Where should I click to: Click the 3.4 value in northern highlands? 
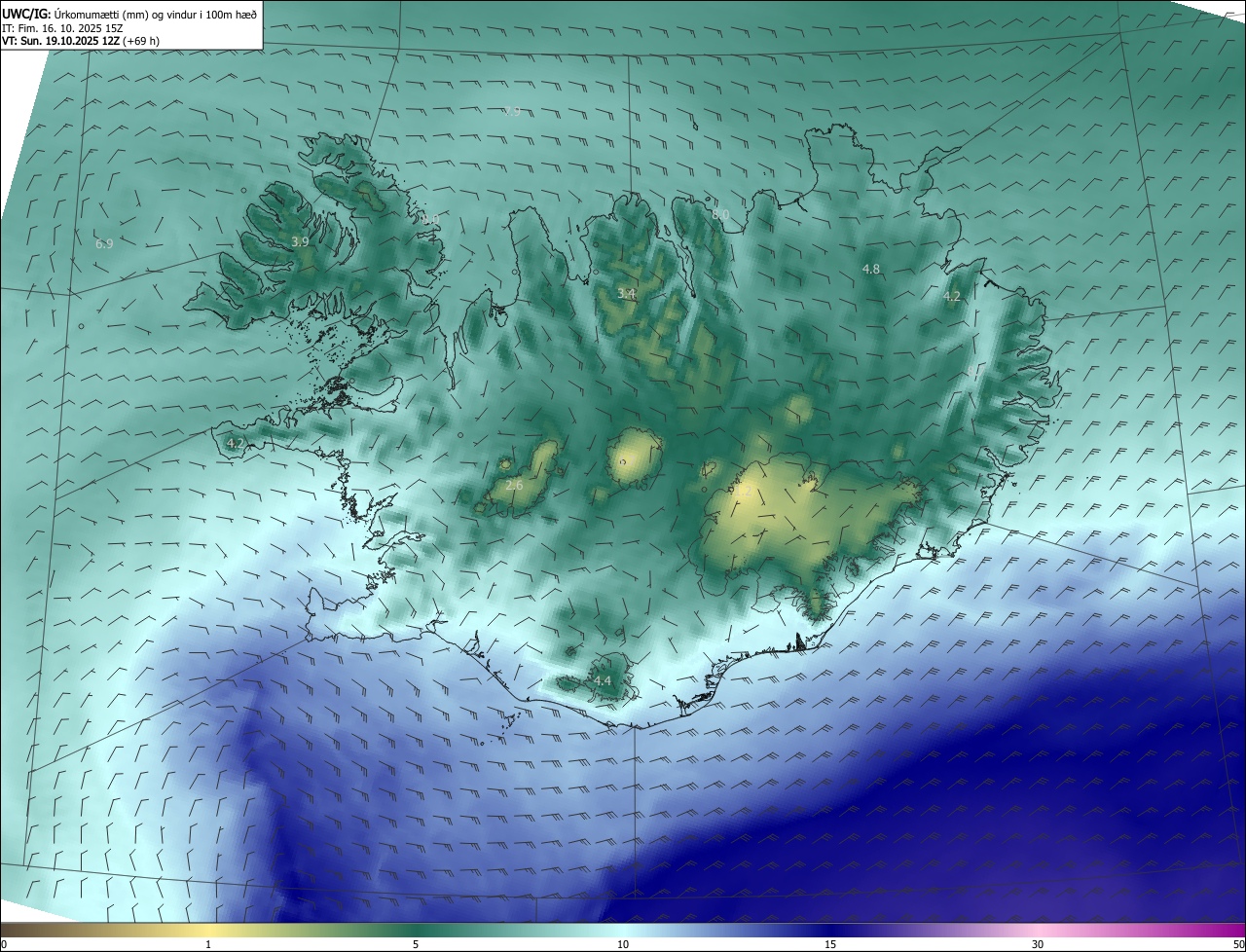[626, 293]
